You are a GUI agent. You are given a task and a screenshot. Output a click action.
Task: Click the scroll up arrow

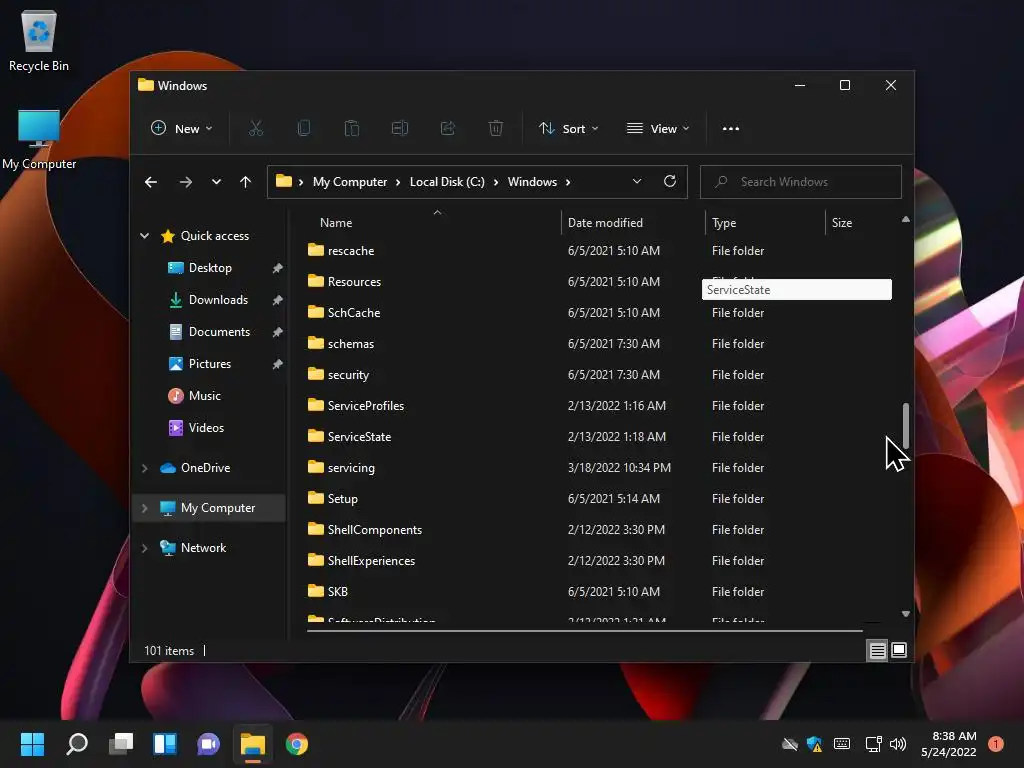906,219
